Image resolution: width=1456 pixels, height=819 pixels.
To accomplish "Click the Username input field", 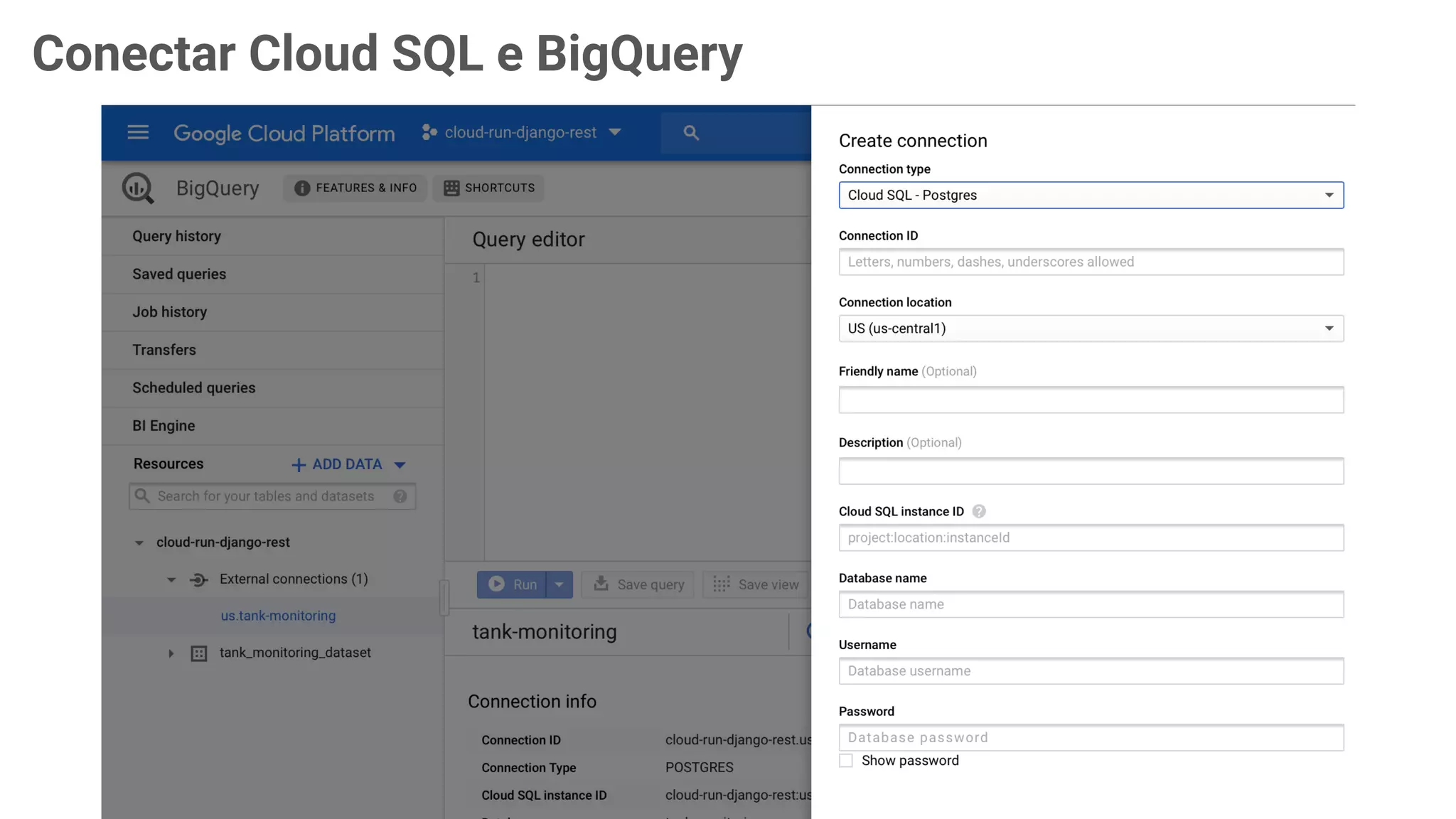I will point(1091,671).
